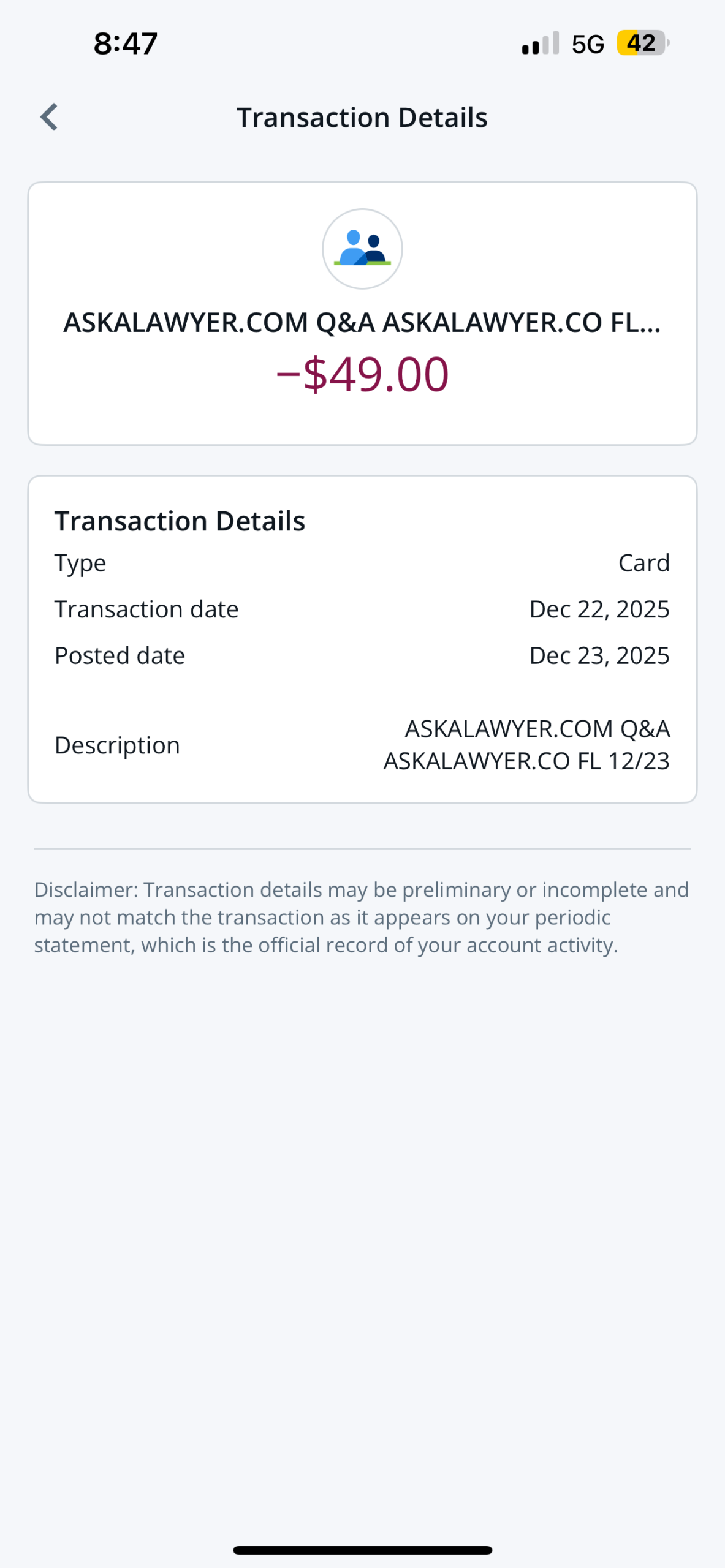
Task: Tap the Posted date label
Action: point(120,655)
